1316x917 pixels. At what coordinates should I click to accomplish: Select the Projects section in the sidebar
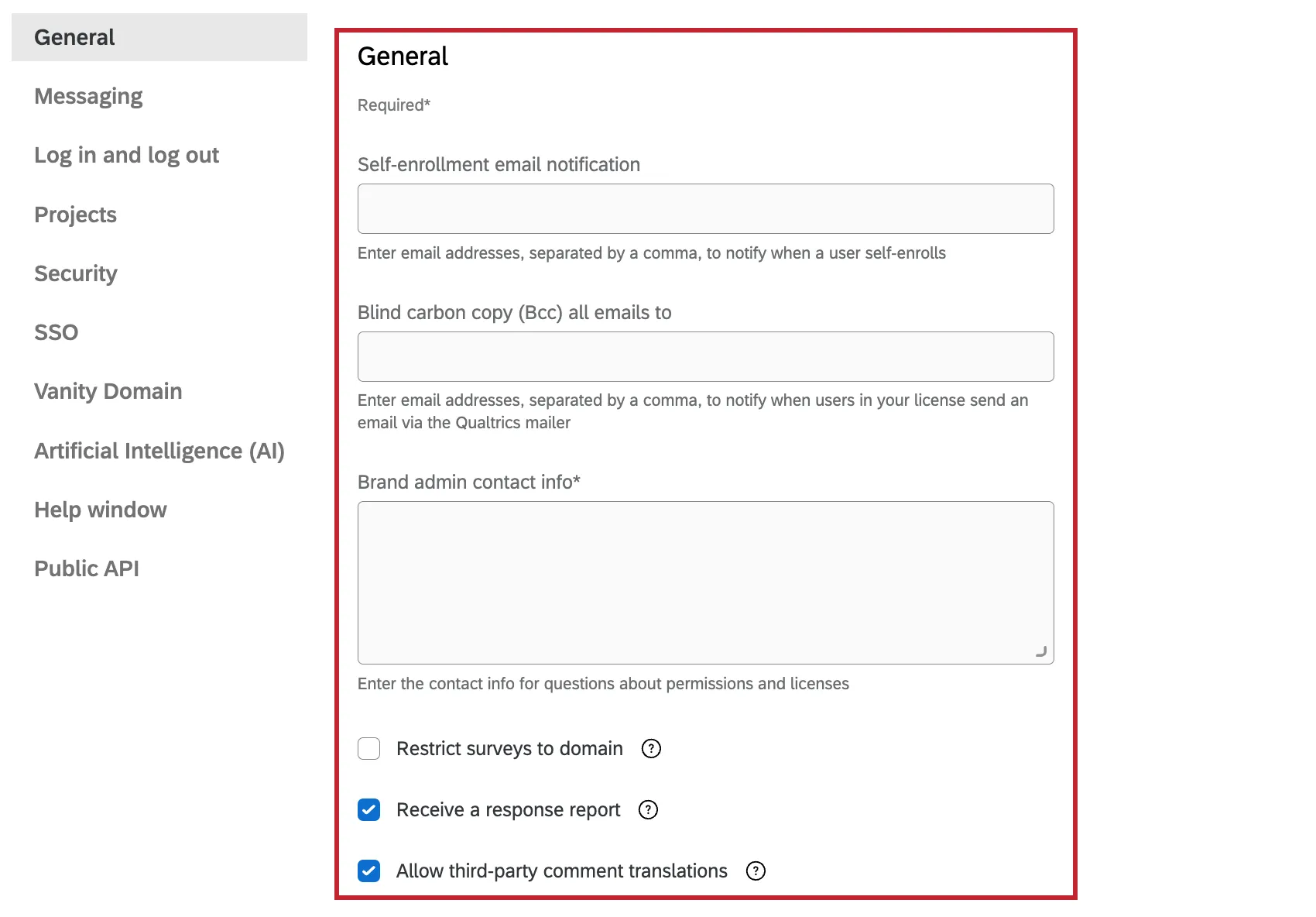click(75, 214)
